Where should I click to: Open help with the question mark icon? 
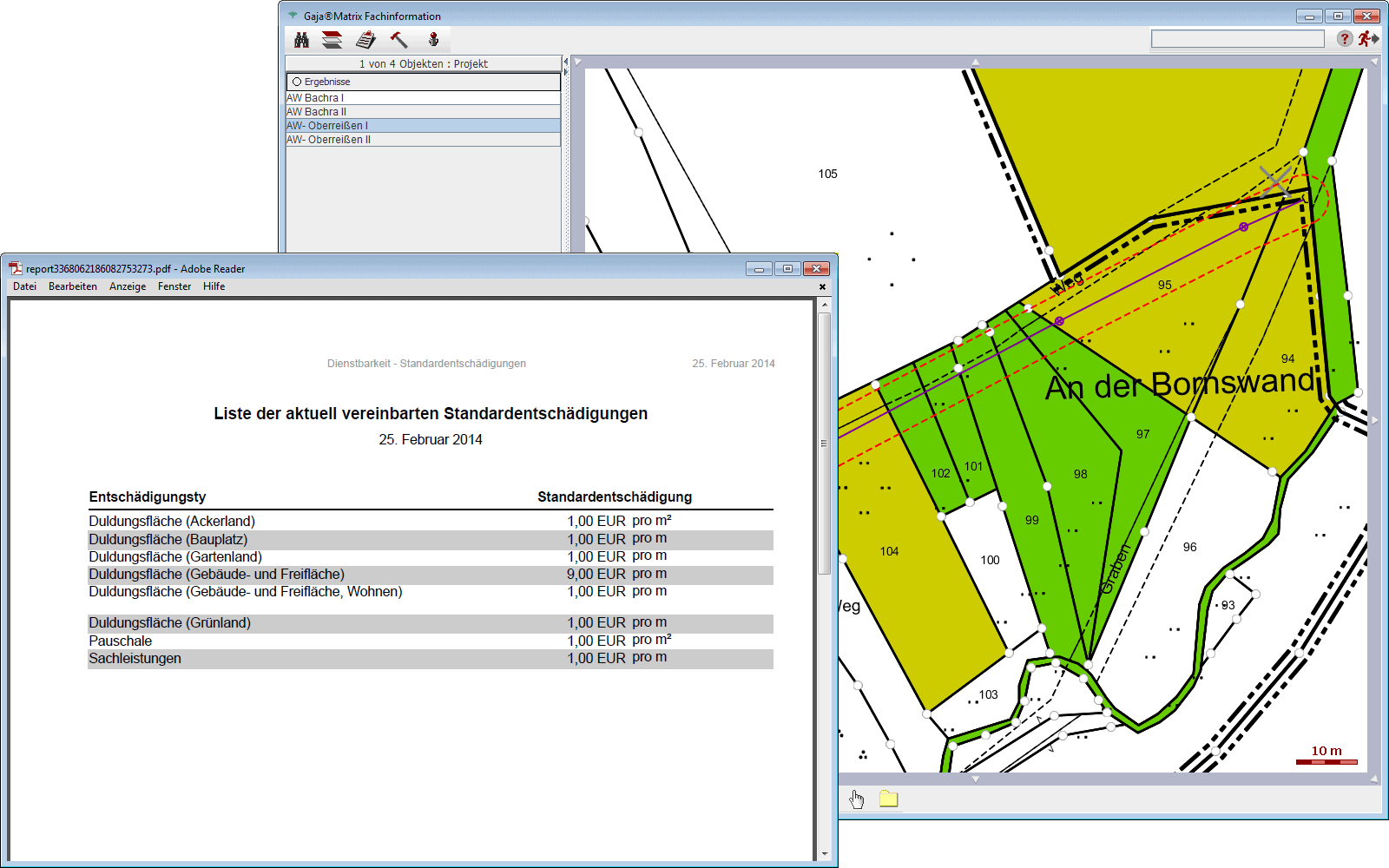click(1344, 39)
